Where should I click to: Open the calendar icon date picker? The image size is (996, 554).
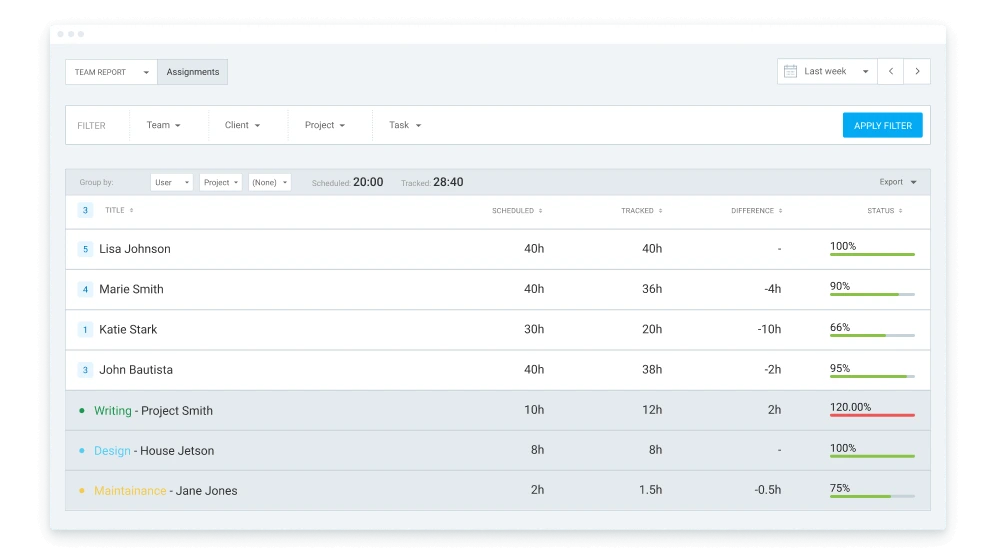click(x=790, y=71)
